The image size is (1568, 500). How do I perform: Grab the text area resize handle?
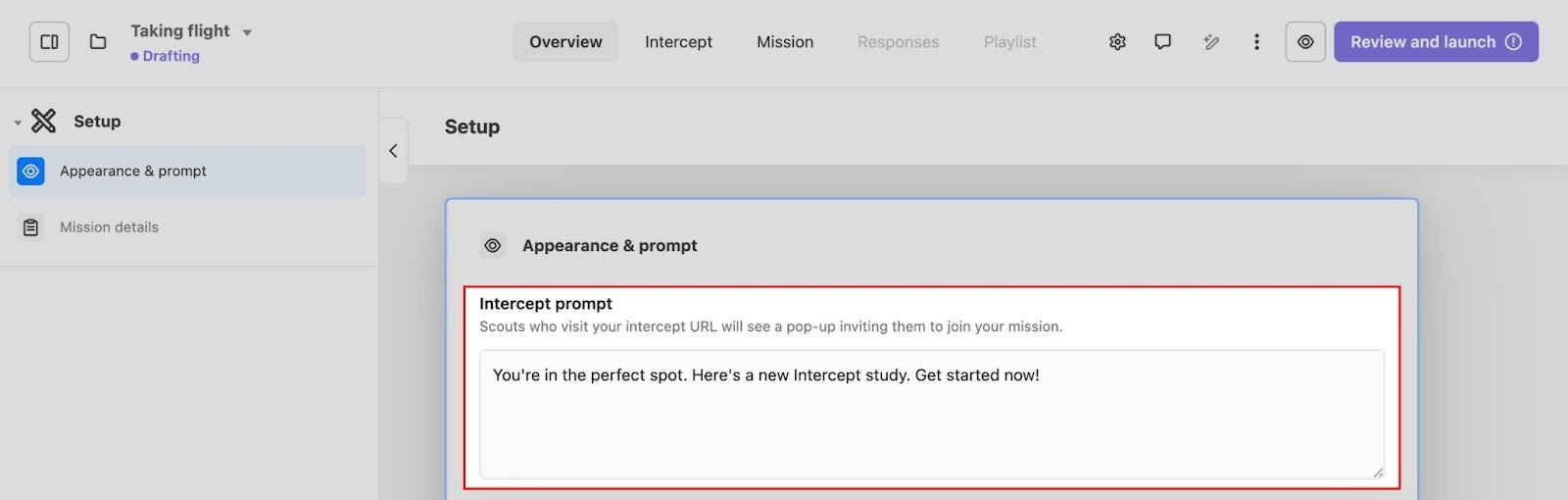(1378, 473)
